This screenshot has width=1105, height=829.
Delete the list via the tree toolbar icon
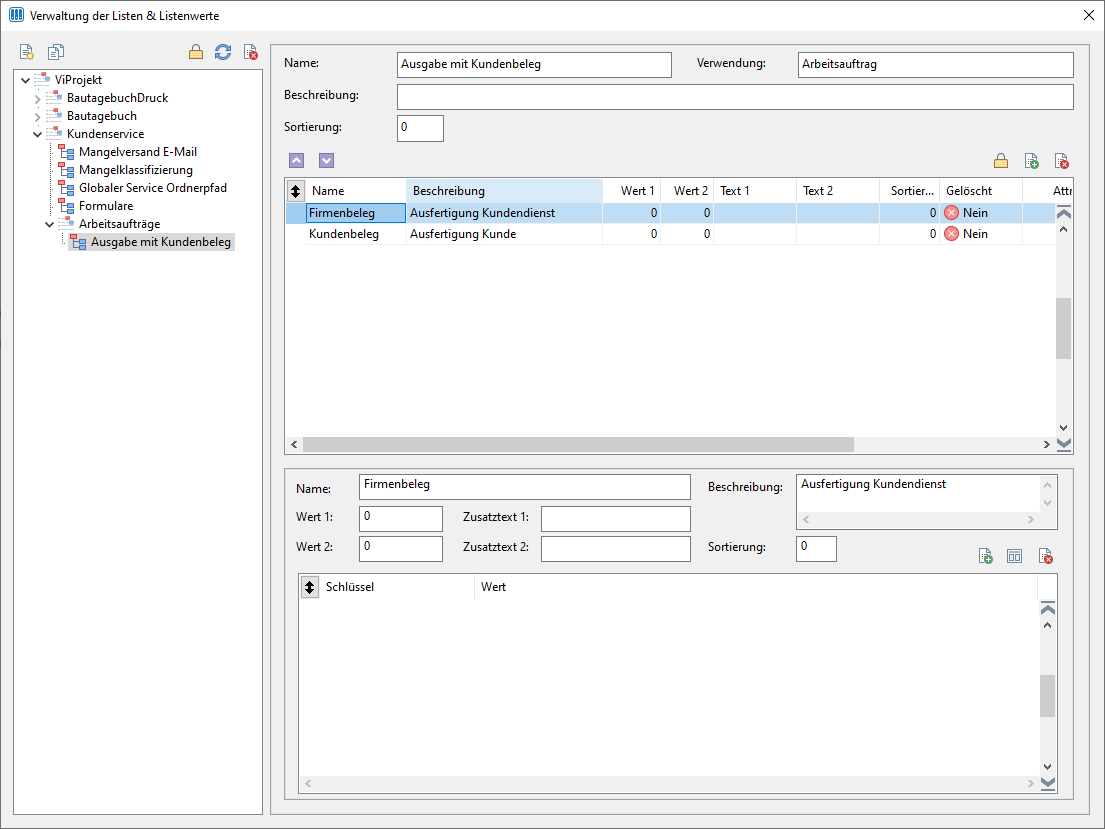tap(250, 52)
